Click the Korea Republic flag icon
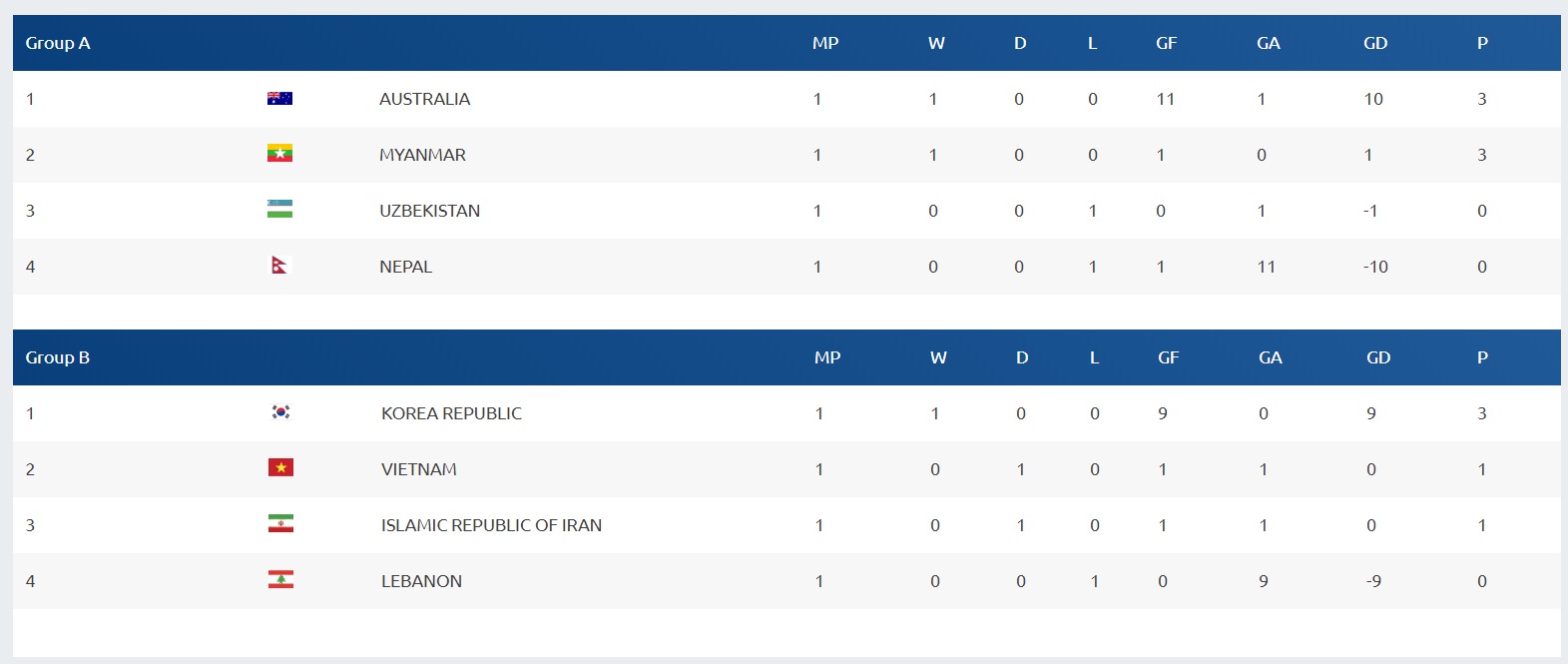Image resolution: width=1568 pixels, height=664 pixels. point(281,411)
